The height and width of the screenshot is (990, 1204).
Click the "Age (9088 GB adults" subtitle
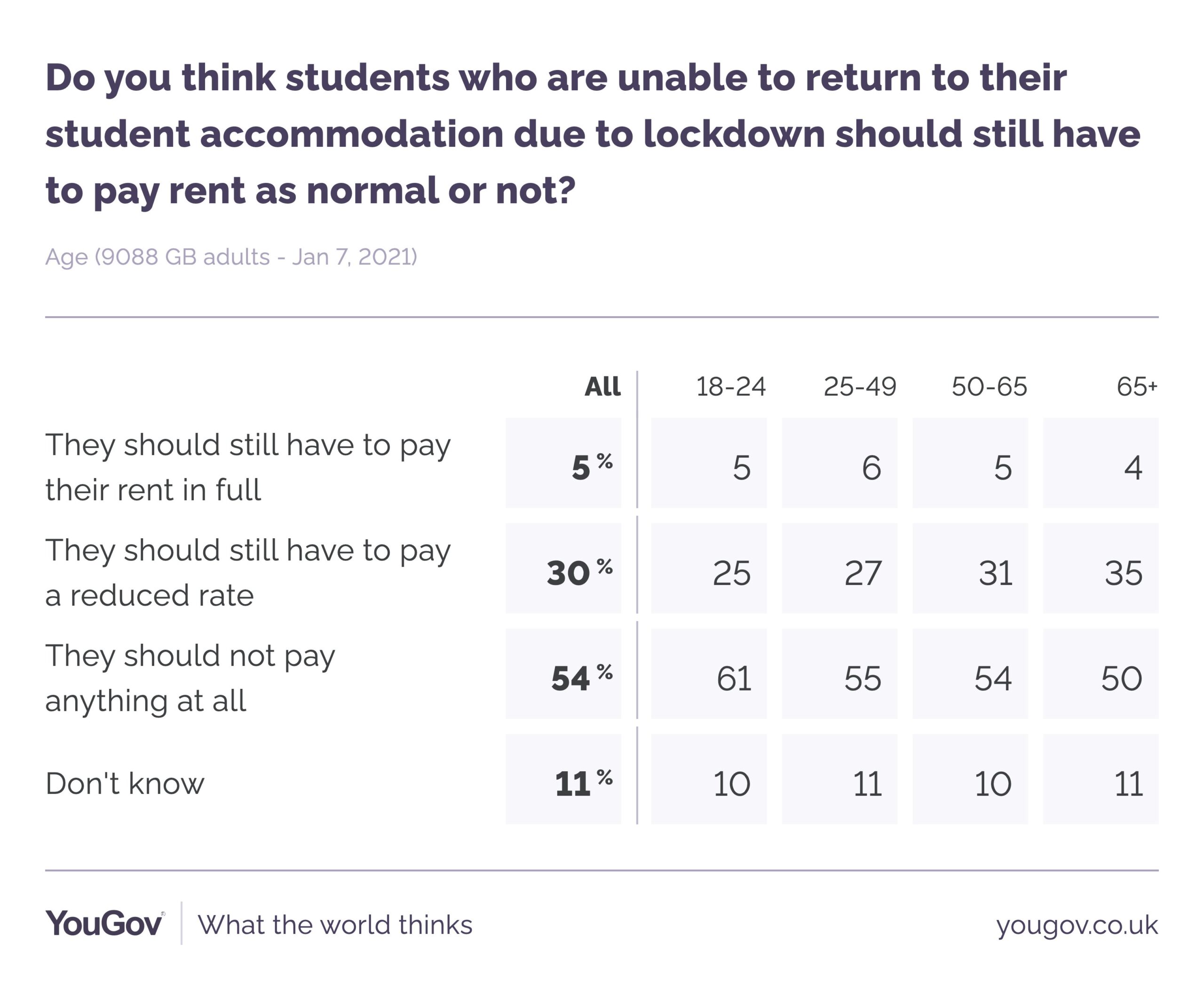click(x=231, y=256)
